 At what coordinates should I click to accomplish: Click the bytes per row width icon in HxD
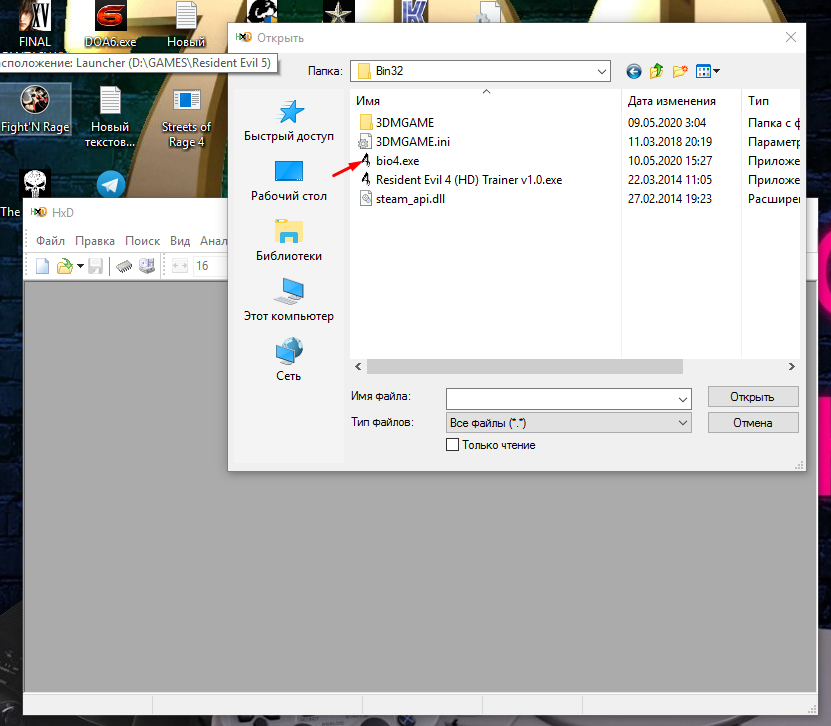pyautogui.click(x=180, y=266)
